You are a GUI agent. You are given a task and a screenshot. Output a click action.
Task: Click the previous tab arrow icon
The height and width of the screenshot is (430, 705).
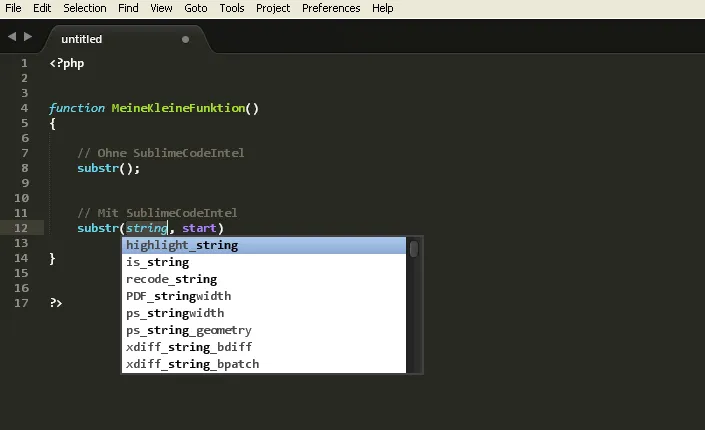point(12,36)
